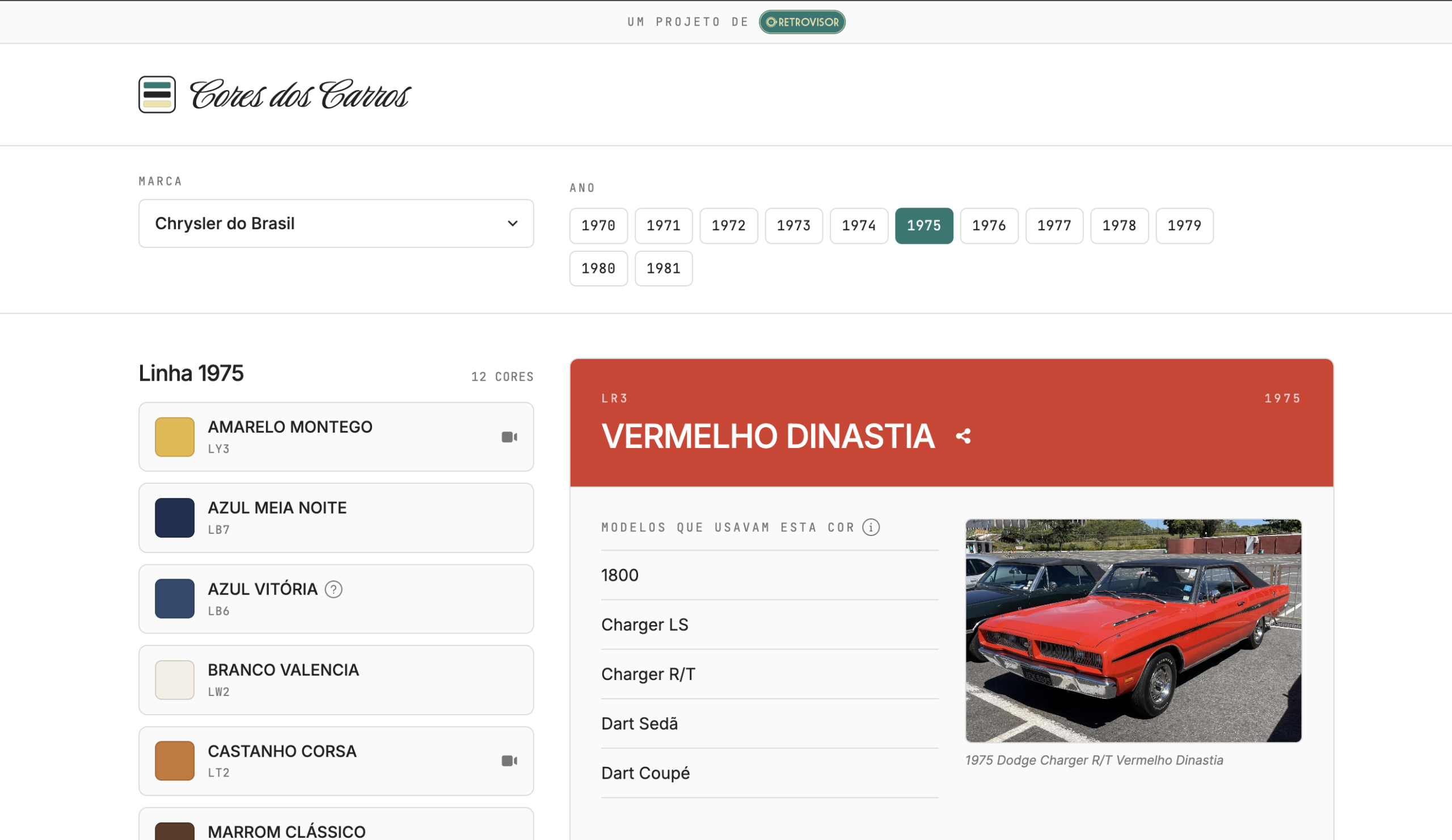The height and width of the screenshot is (840, 1452).
Task: Choose year 1977
Action: tap(1054, 226)
